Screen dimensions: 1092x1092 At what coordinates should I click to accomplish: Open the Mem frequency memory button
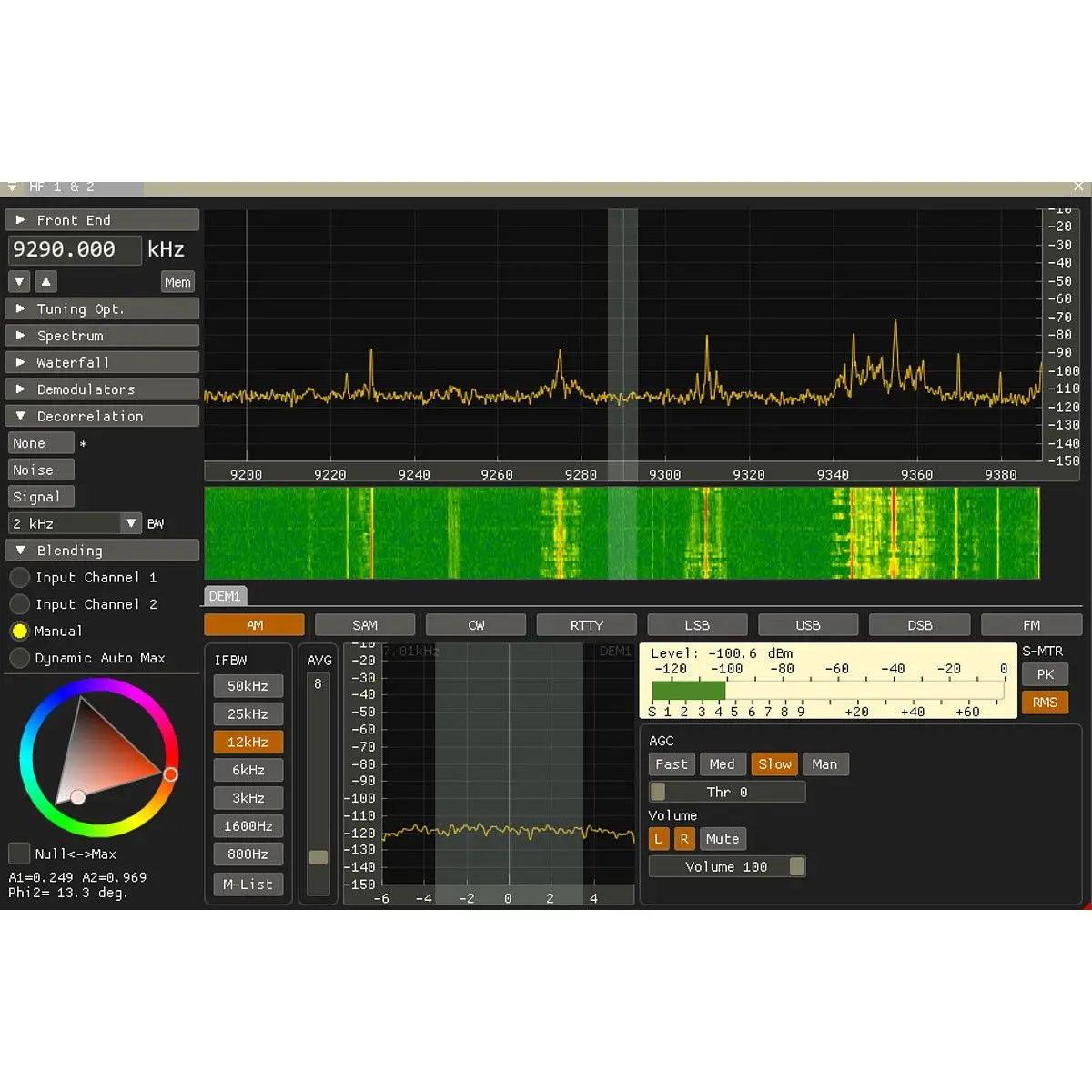[x=177, y=282]
